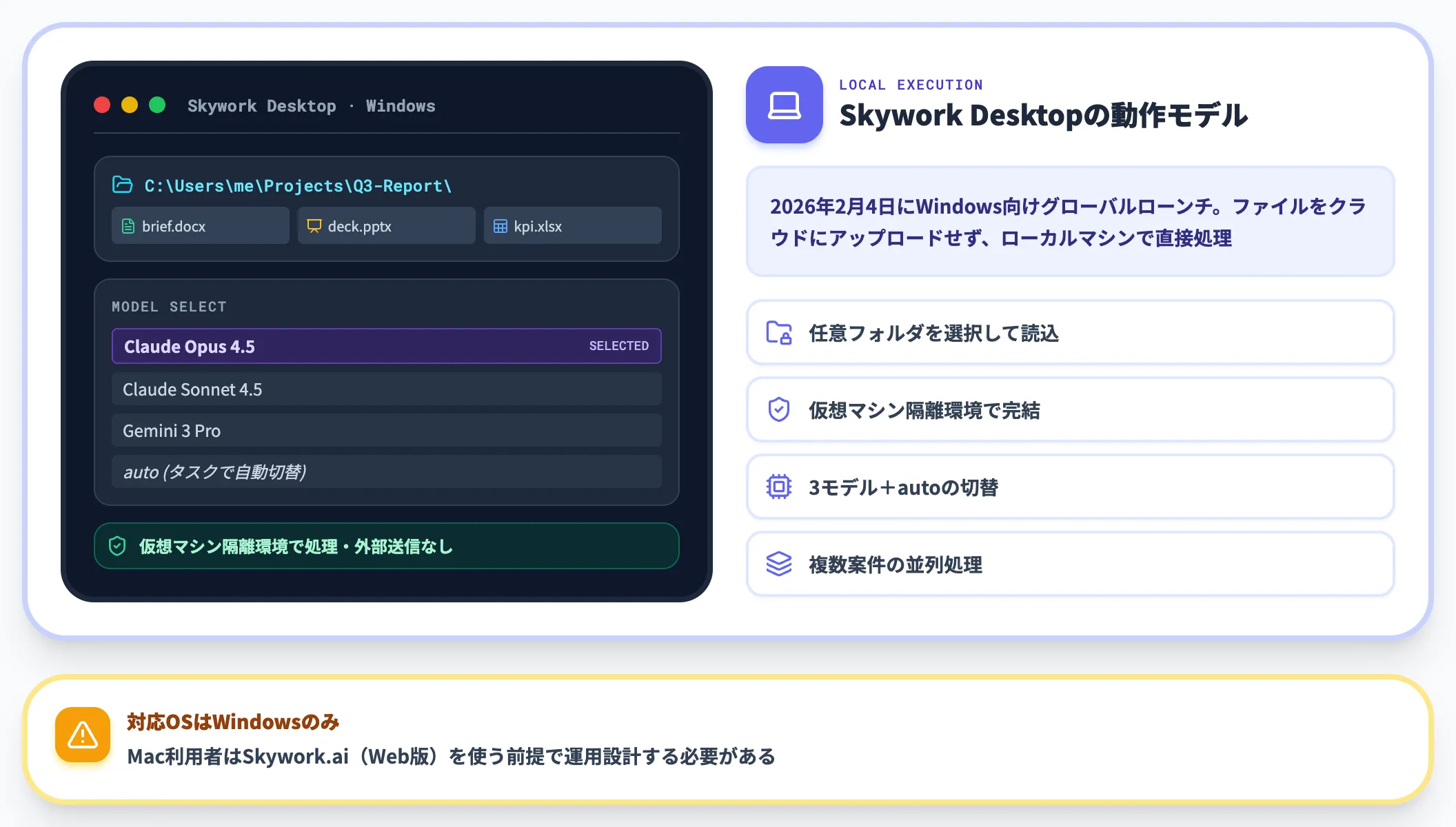Click the shield check icon beside 仮想マシン隔離環境で完結

(x=779, y=410)
